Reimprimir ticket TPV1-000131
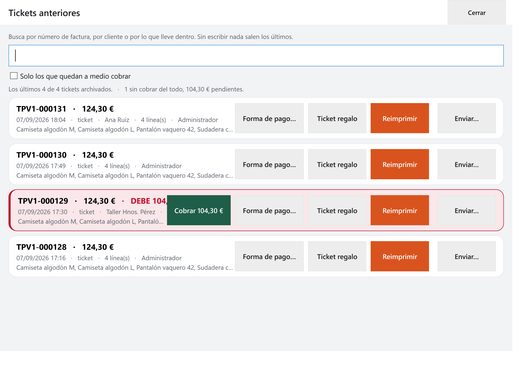 click(x=400, y=118)
